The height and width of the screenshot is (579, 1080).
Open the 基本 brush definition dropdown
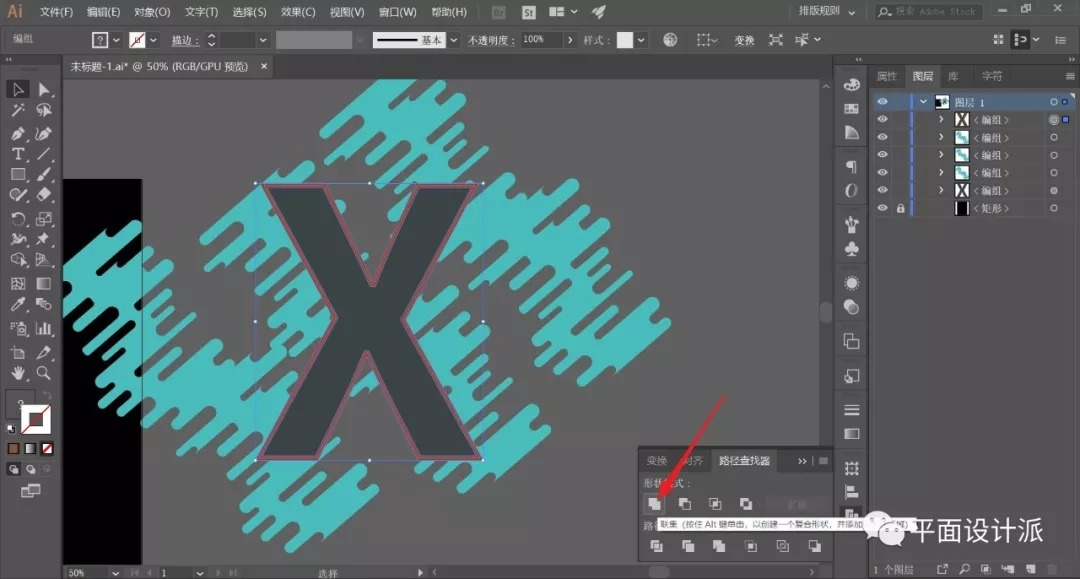click(x=453, y=40)
